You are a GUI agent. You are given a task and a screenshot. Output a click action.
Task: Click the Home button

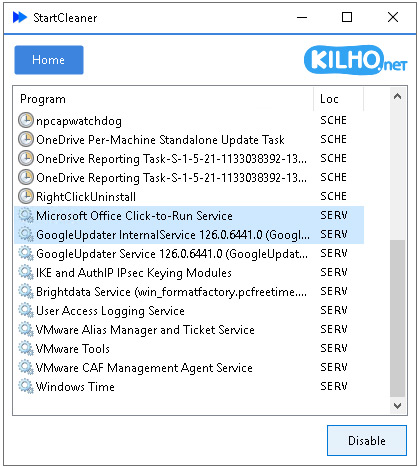49,60
